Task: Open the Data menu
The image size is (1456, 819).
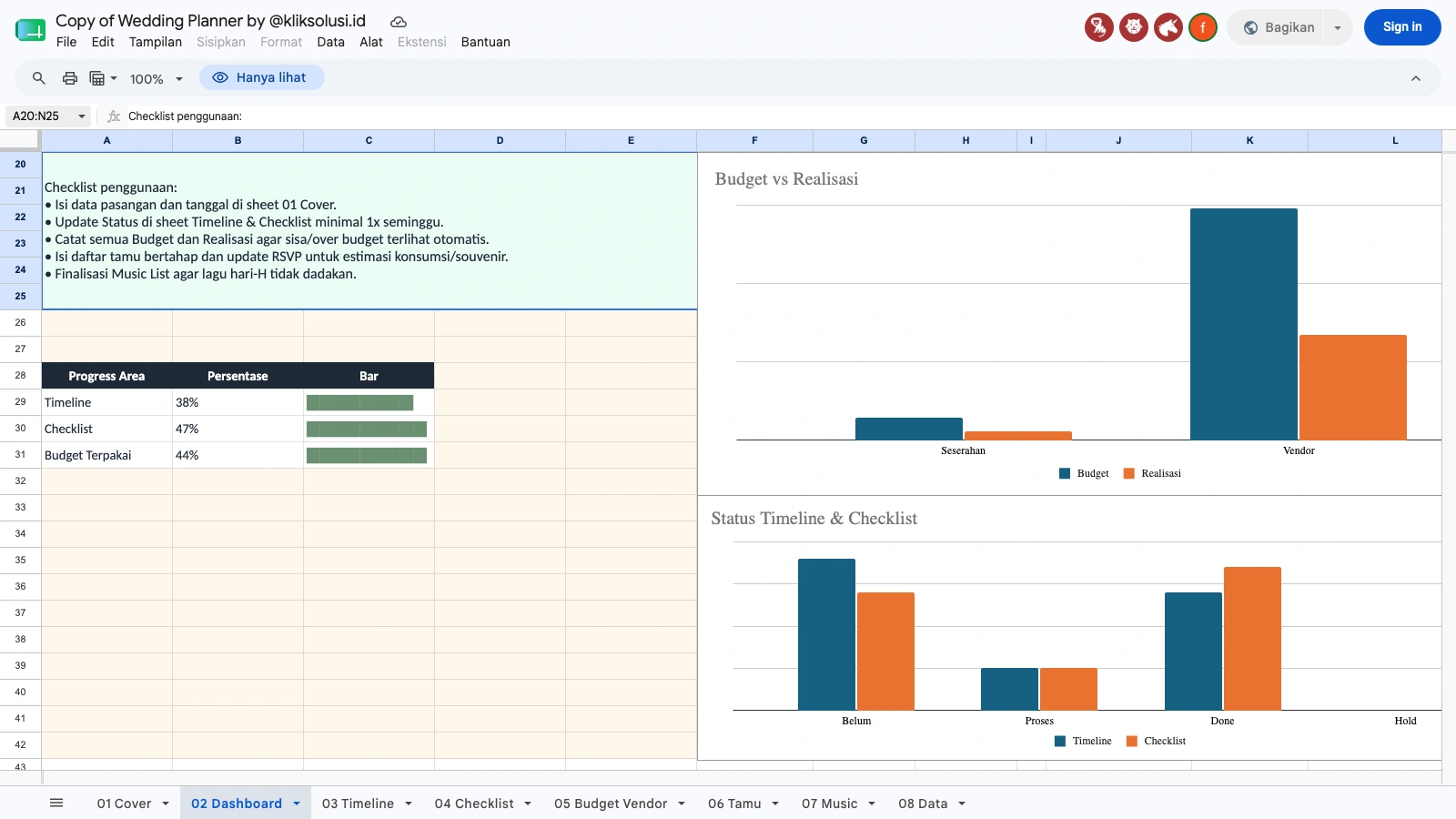Action: point(331,42)
